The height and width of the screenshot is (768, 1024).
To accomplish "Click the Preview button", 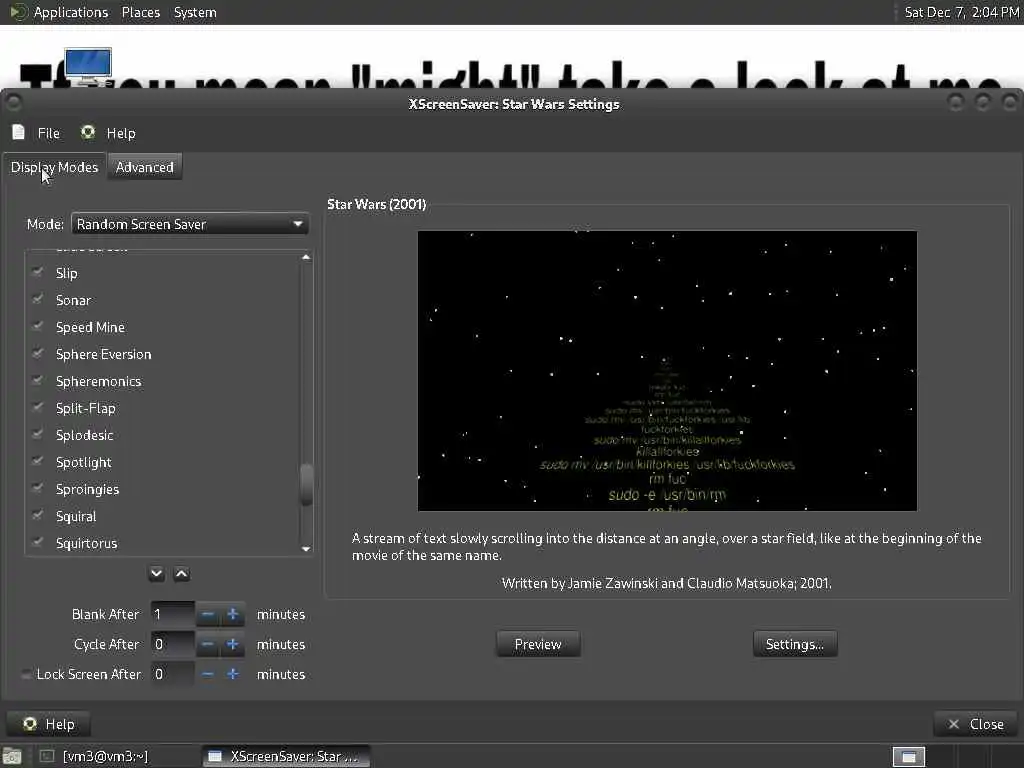I will click(x=538, y=645).
